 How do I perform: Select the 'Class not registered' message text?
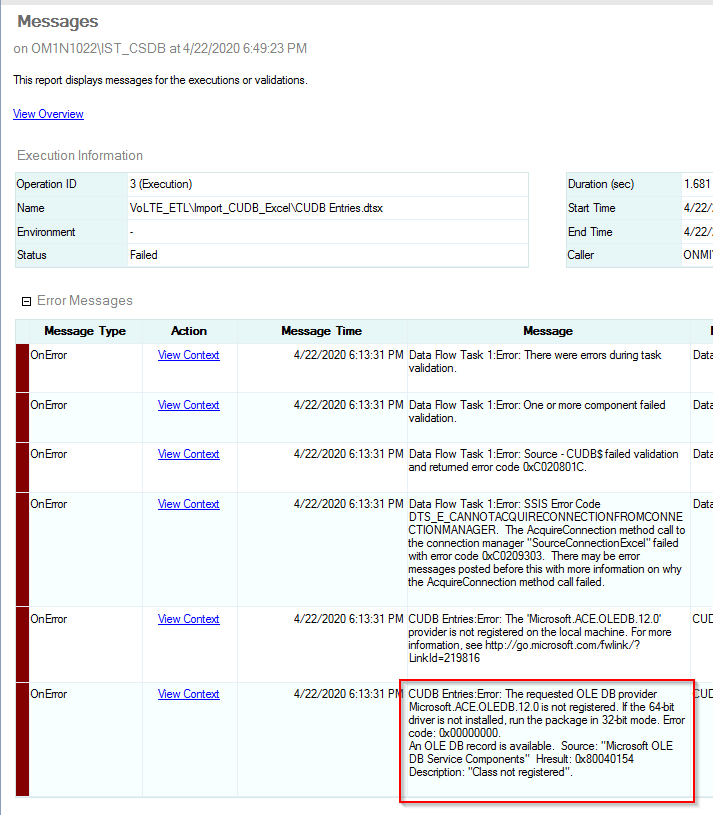point(547,733)
